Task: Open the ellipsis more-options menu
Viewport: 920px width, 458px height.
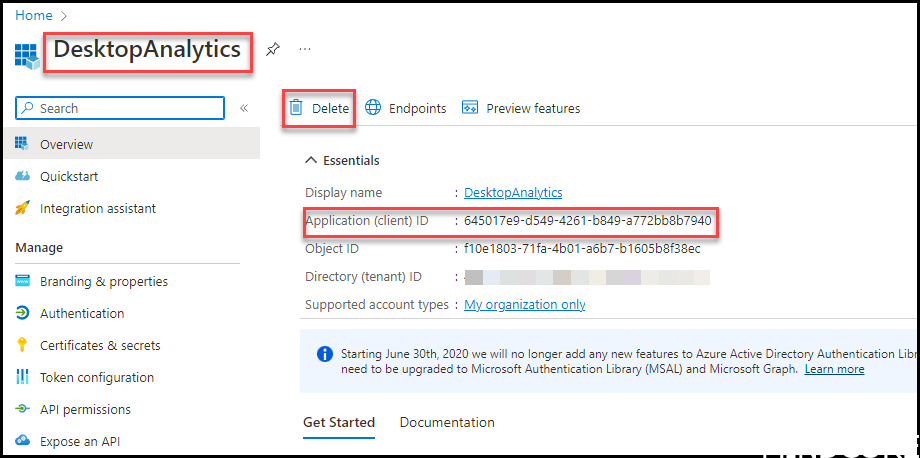Action: [305, 49]
